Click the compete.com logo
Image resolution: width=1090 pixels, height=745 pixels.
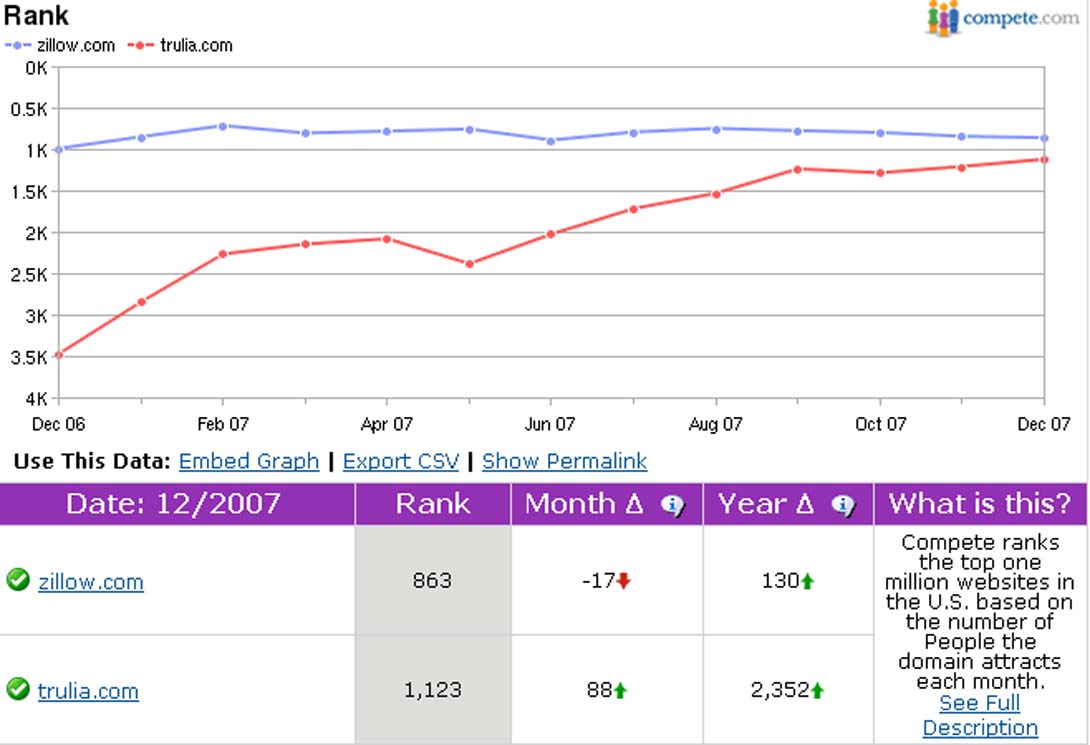click(1002, 18)
